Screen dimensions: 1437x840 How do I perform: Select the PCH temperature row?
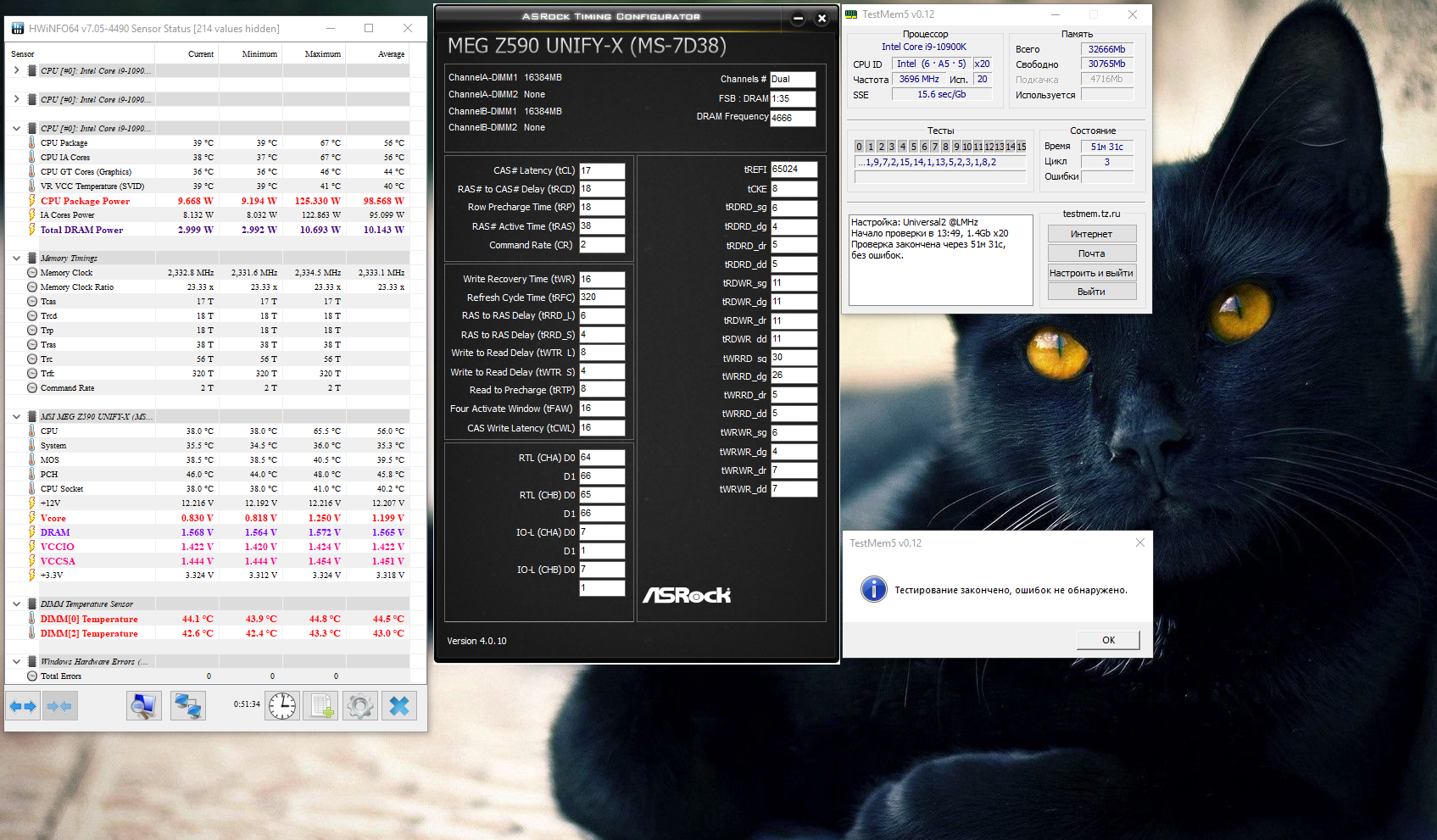(208, 475)
